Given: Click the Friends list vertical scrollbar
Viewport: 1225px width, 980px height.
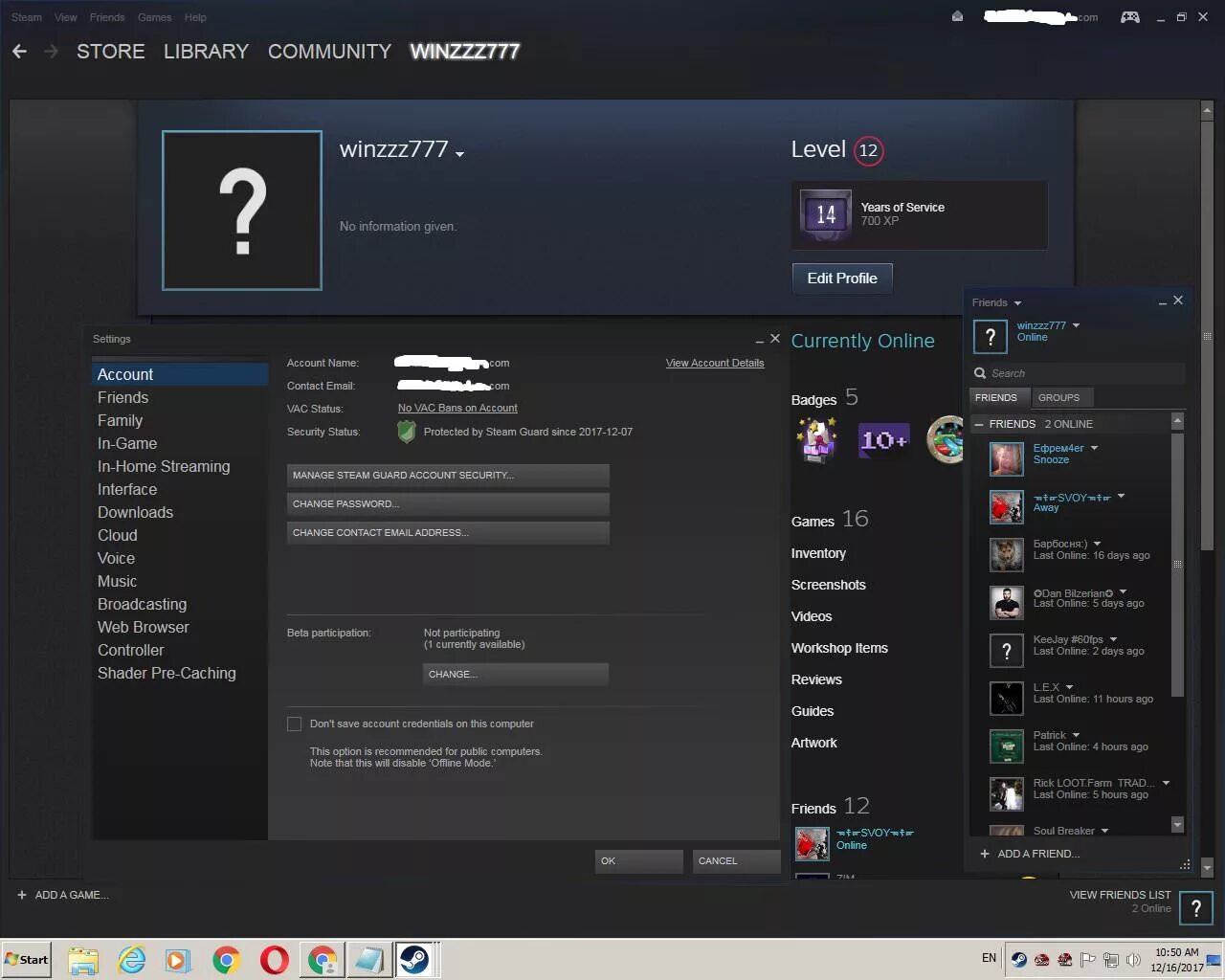Looking at the screenshot, I should 1177,565.
